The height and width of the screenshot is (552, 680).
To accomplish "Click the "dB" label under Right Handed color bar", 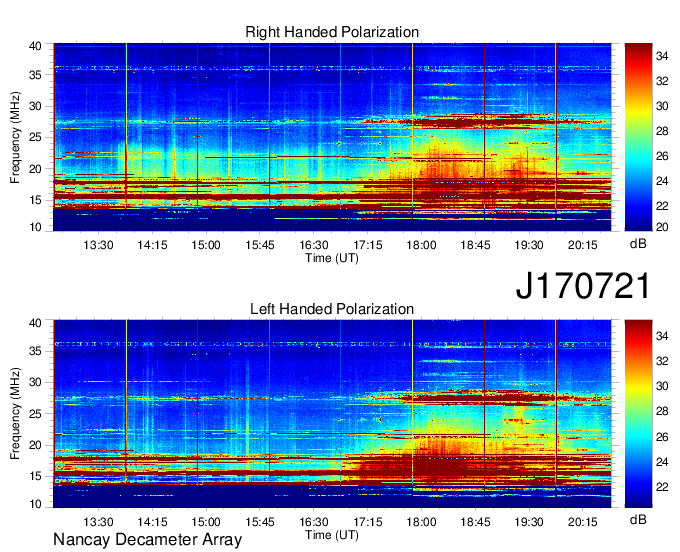I will click(638, 244).
